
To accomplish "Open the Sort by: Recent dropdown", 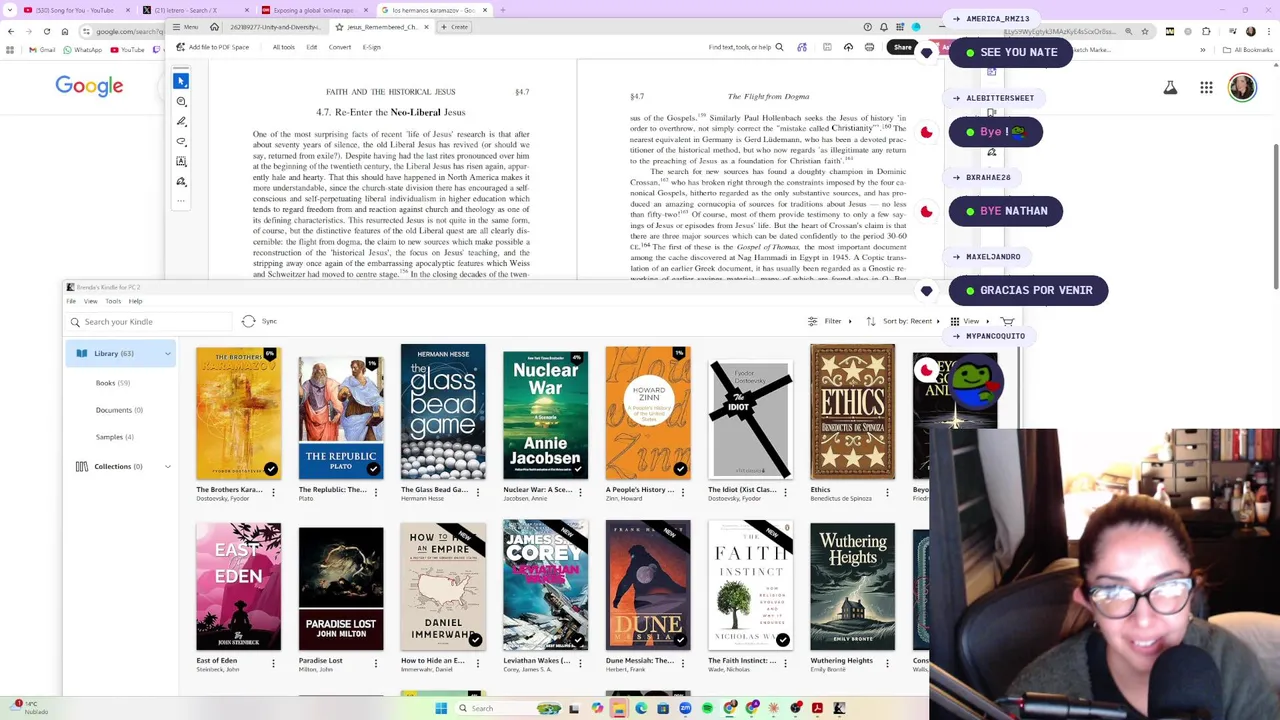I will pyautogui.click(x=905, y=321).
